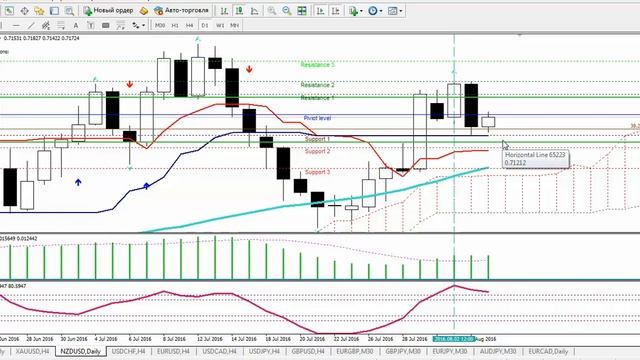Select the horizontal line drawing tool

click(16, 25)
